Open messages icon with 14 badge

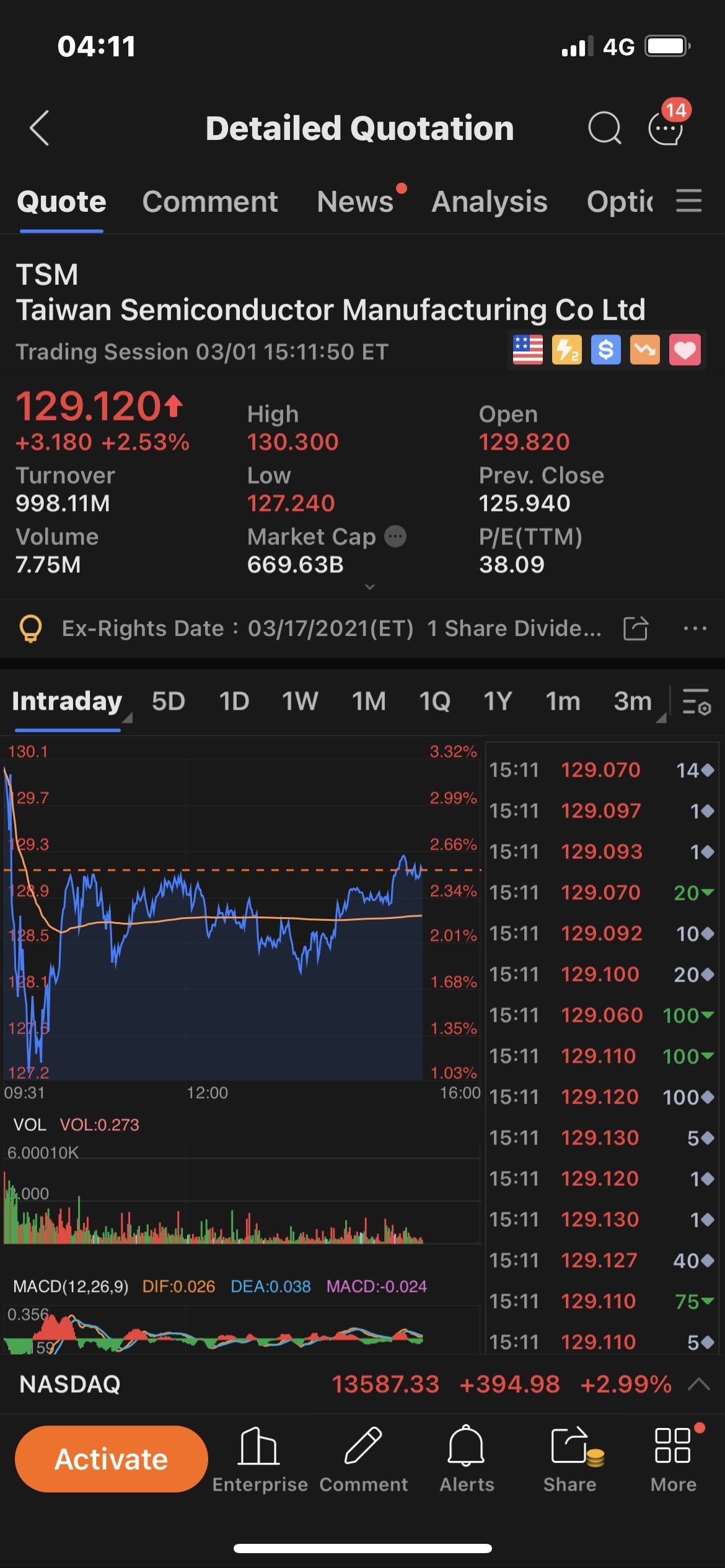pos(667,127)
